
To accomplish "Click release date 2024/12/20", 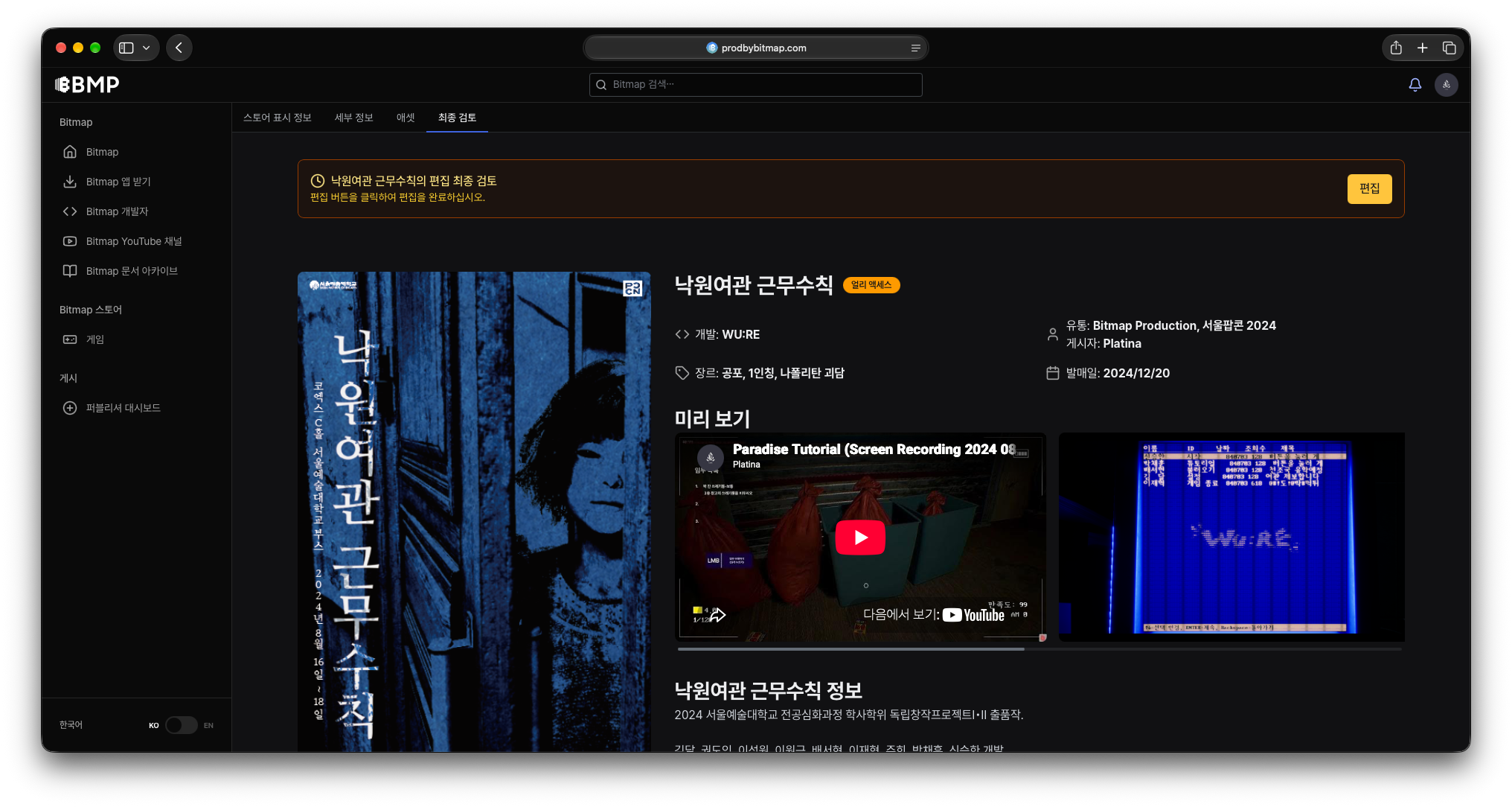I will 1136,374.
